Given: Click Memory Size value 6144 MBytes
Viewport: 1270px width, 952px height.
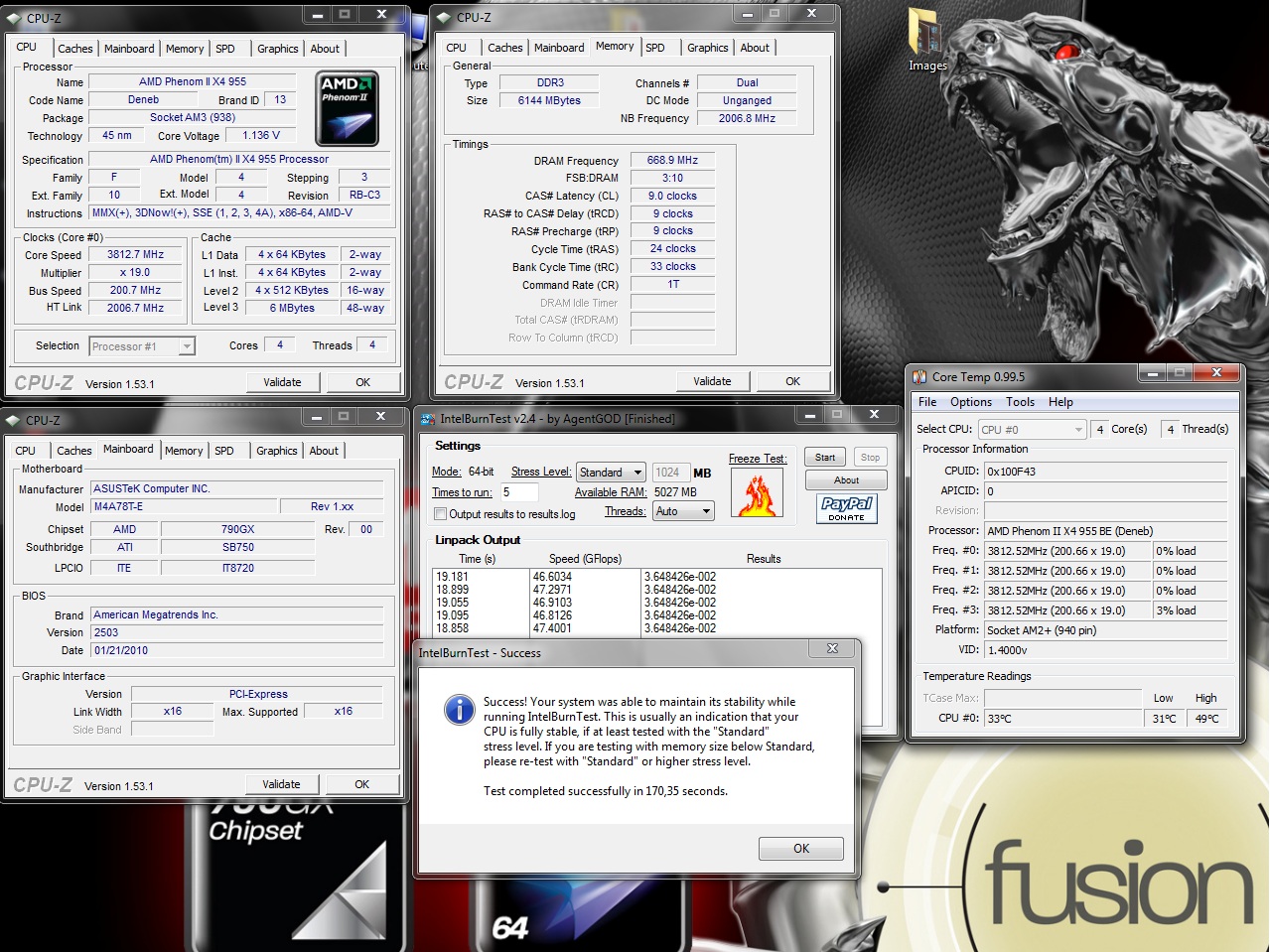Looking at the screenshot, I should pyautogui.click(x=549, y=101).
